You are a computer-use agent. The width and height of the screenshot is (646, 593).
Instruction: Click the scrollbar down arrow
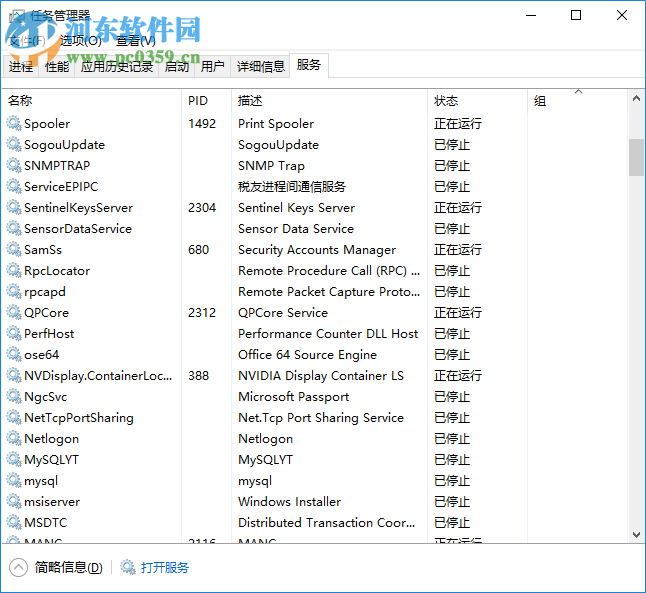636,535
